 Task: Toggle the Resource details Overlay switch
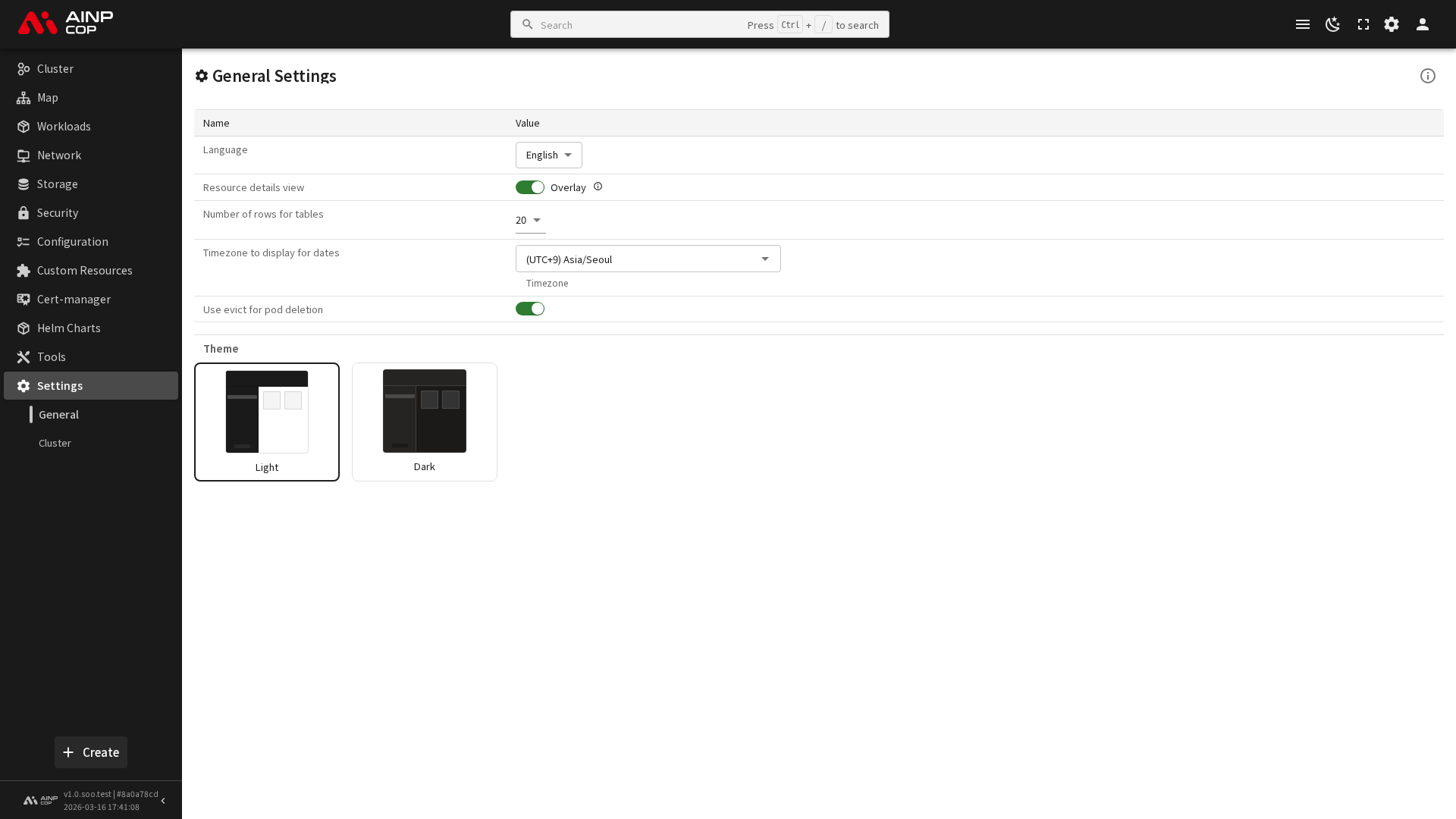pyautogui.click(x=530, y=187)
